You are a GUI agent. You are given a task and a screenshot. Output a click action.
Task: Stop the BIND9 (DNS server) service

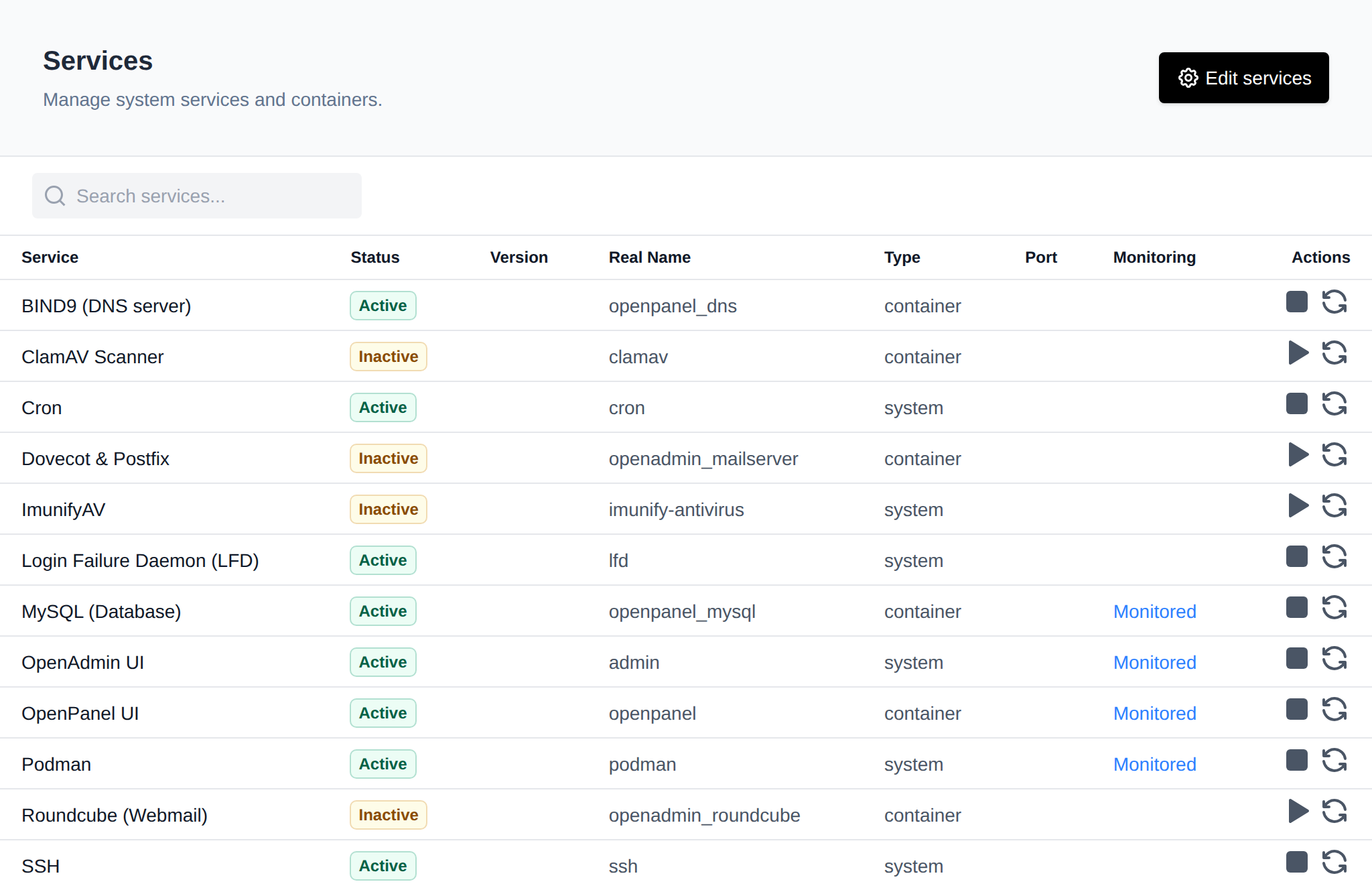tap(1297, 302)
